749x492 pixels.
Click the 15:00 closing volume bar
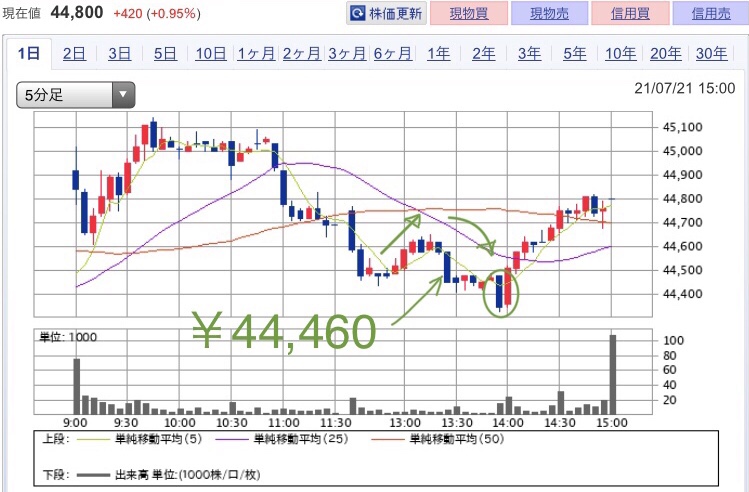[x=612, y=374]
